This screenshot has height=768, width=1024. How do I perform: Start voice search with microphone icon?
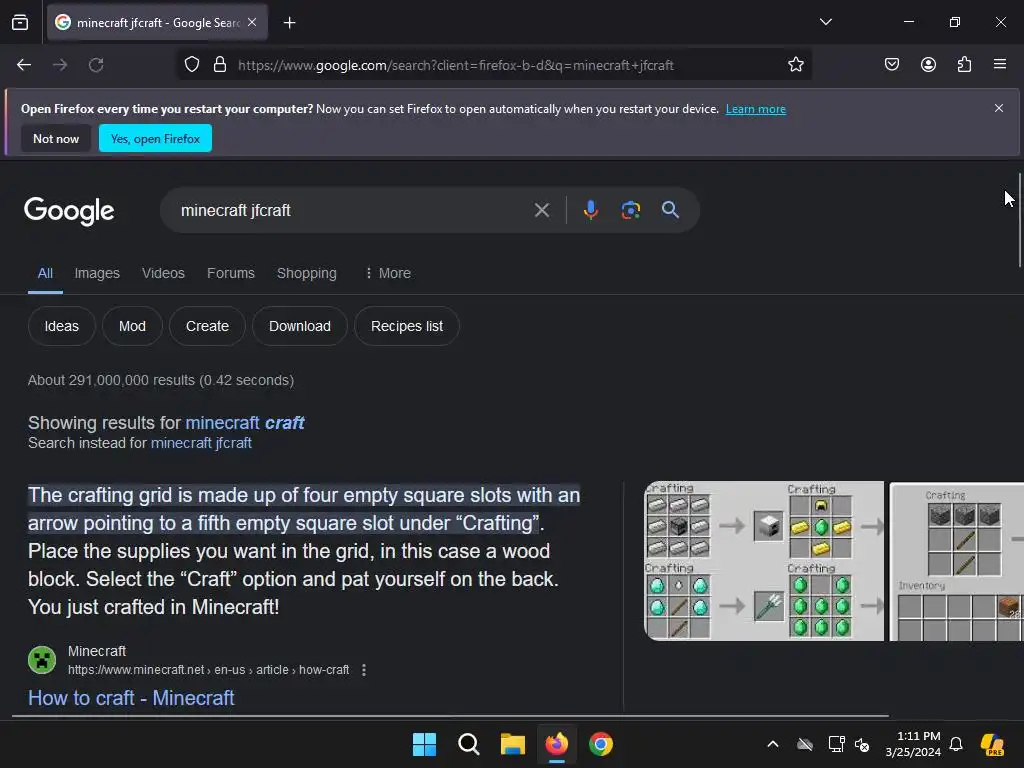pos(590,210)
